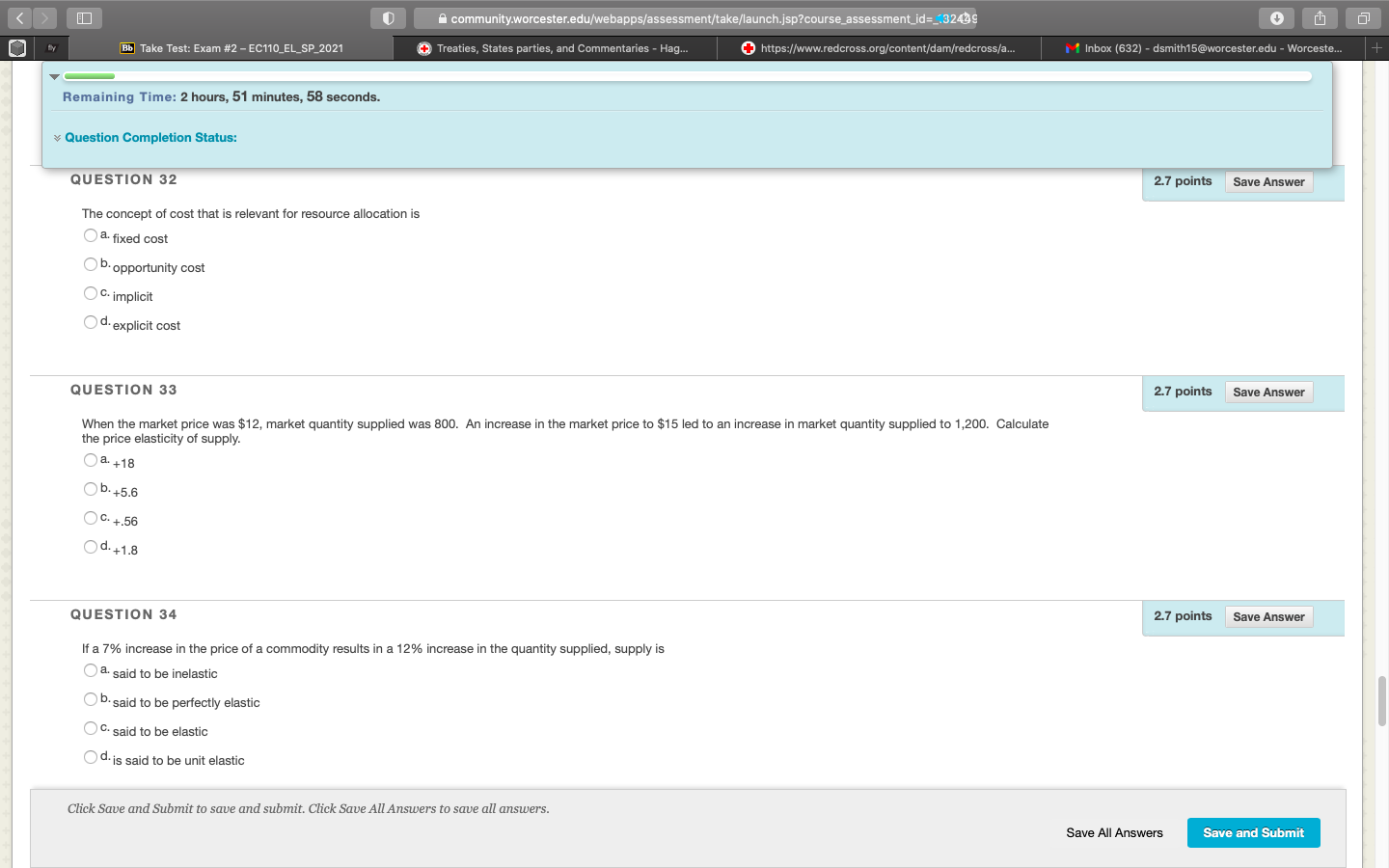Screen dimensions: 1389x868
Task: Click the page vertical scrollbar thumb
Action: pos(1381,701)
